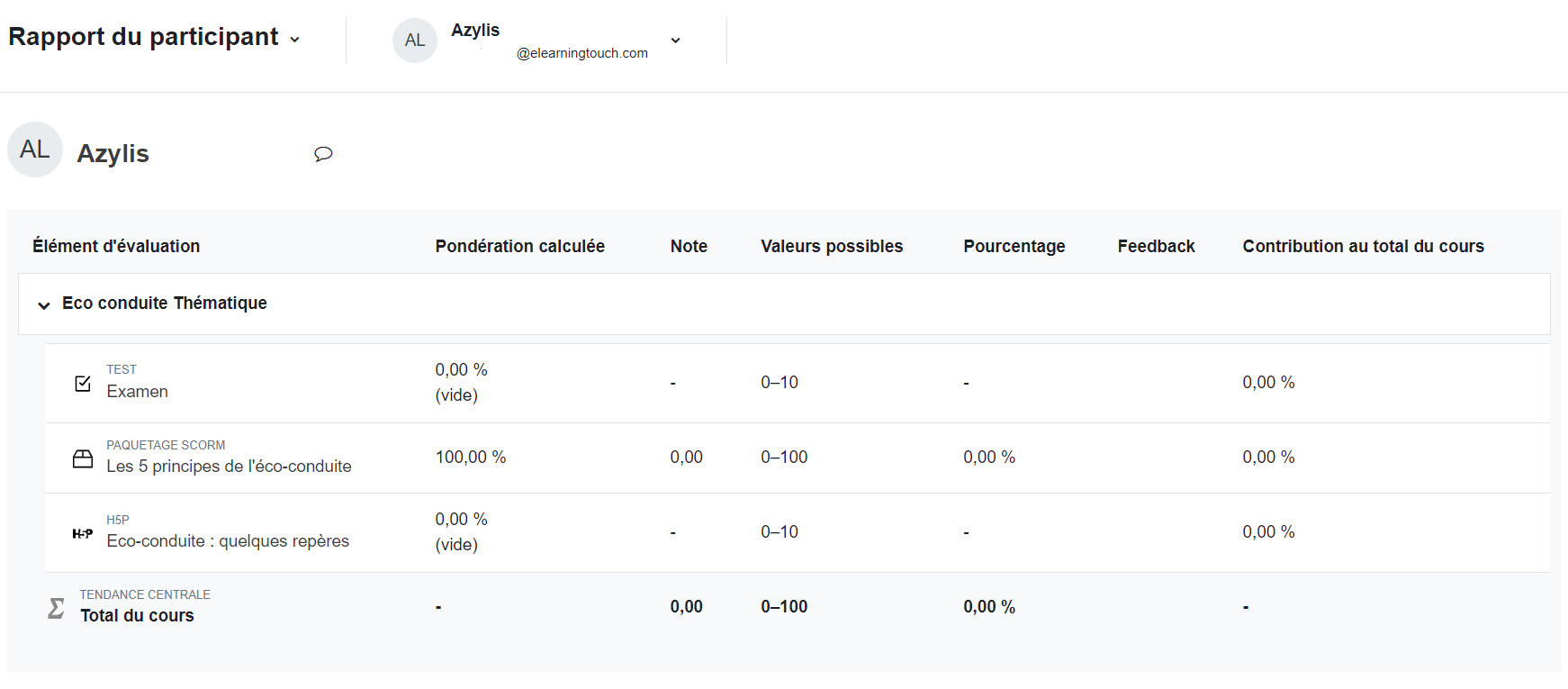Click the Azylis name in user selector
Image resolution: width=1568 pixels, height=689 pixels.
475,31
